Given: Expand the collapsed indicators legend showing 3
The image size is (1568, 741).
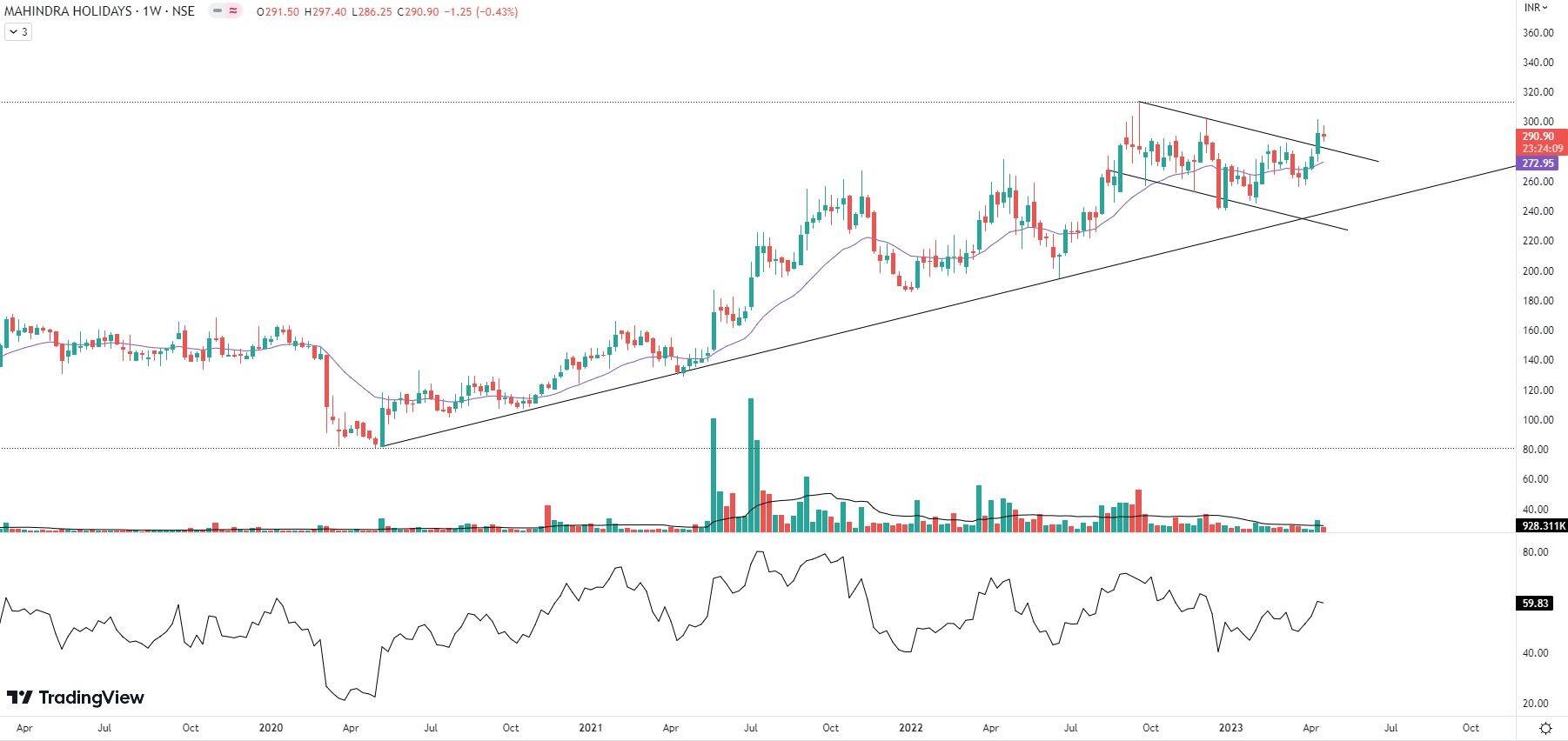Looking at the screenshot, I should pos(18,32).
